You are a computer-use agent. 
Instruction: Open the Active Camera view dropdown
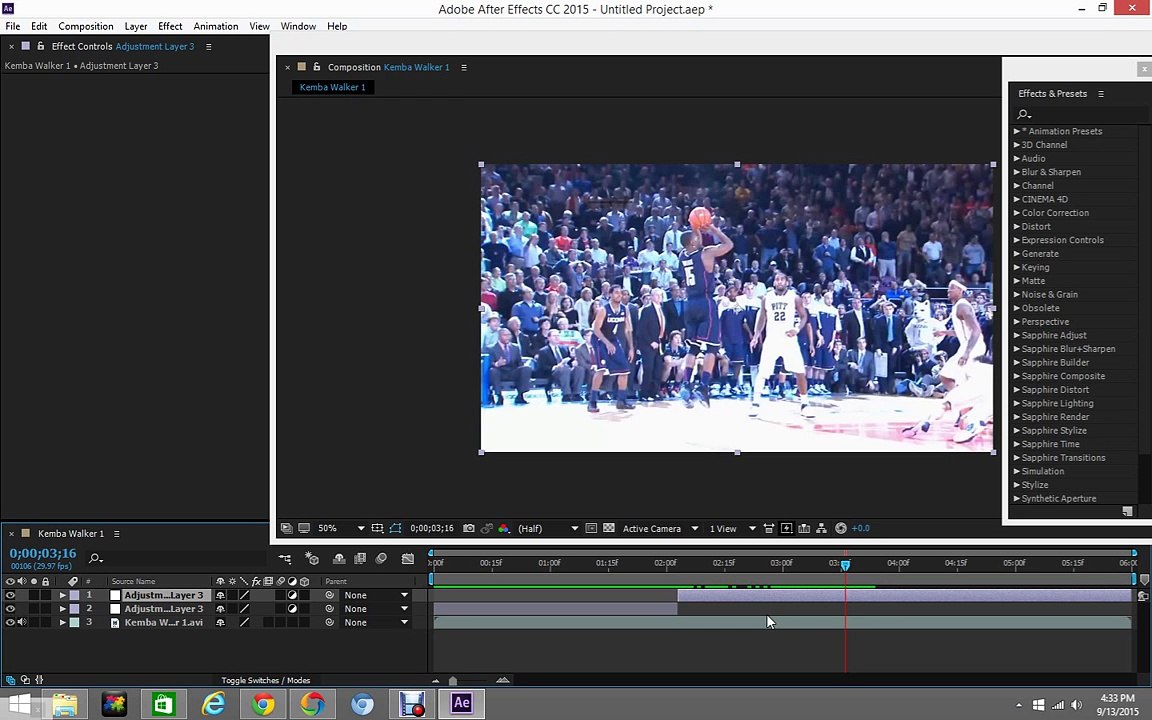coord(660,528)
